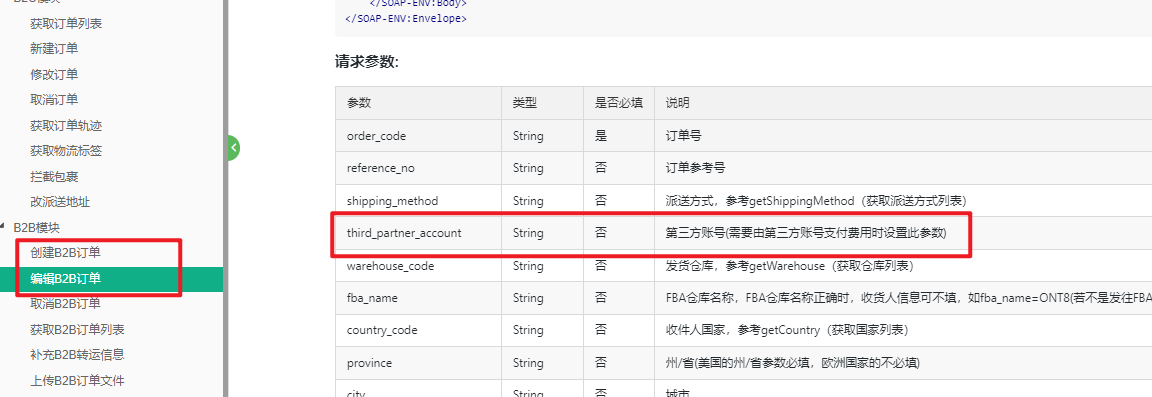Select 获取B2B订单列表 entry
This screenshot has width=1152, height=397.
click(x=77, y=329)
